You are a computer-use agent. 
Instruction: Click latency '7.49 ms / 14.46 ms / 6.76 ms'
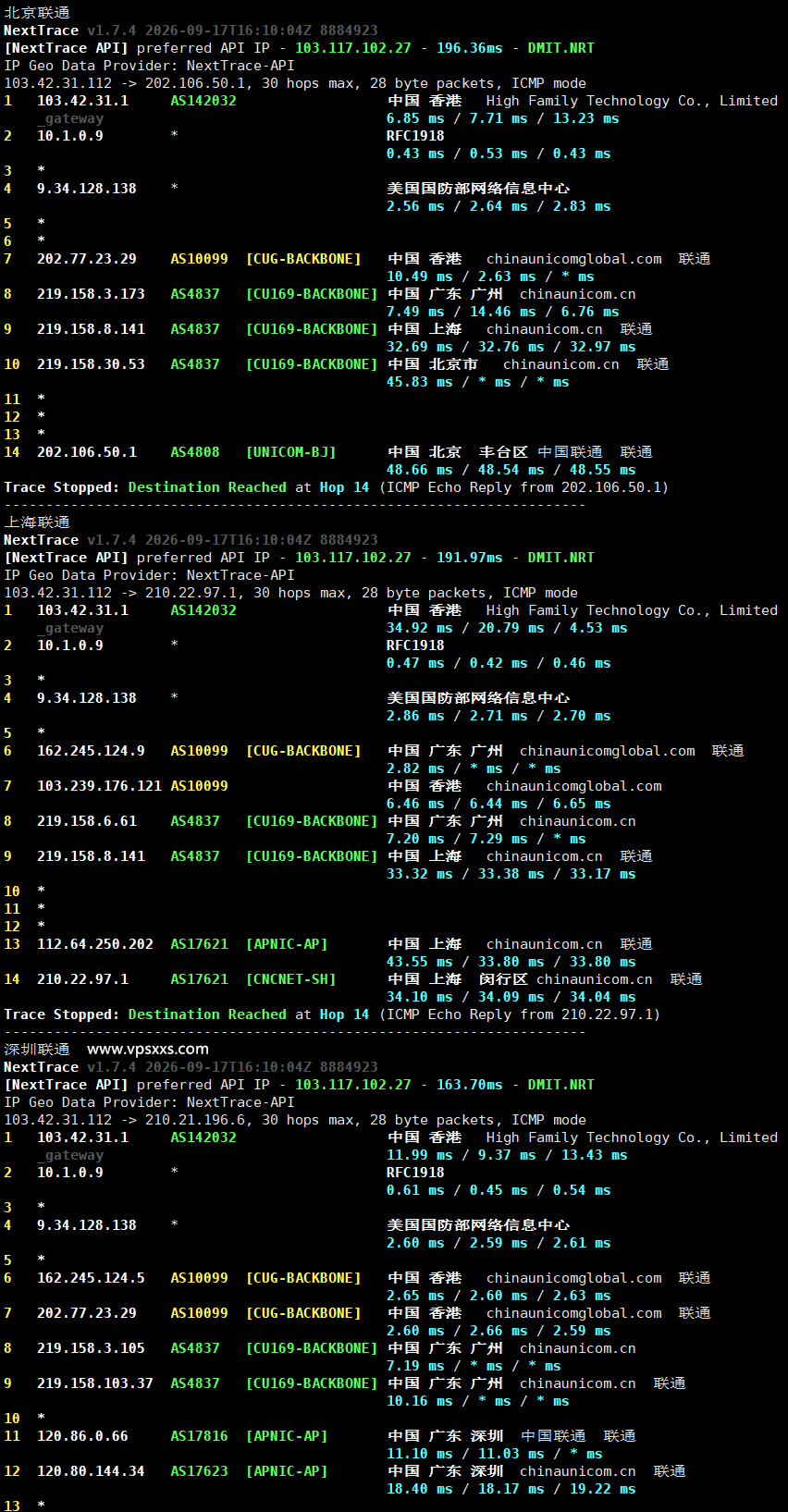503,312
